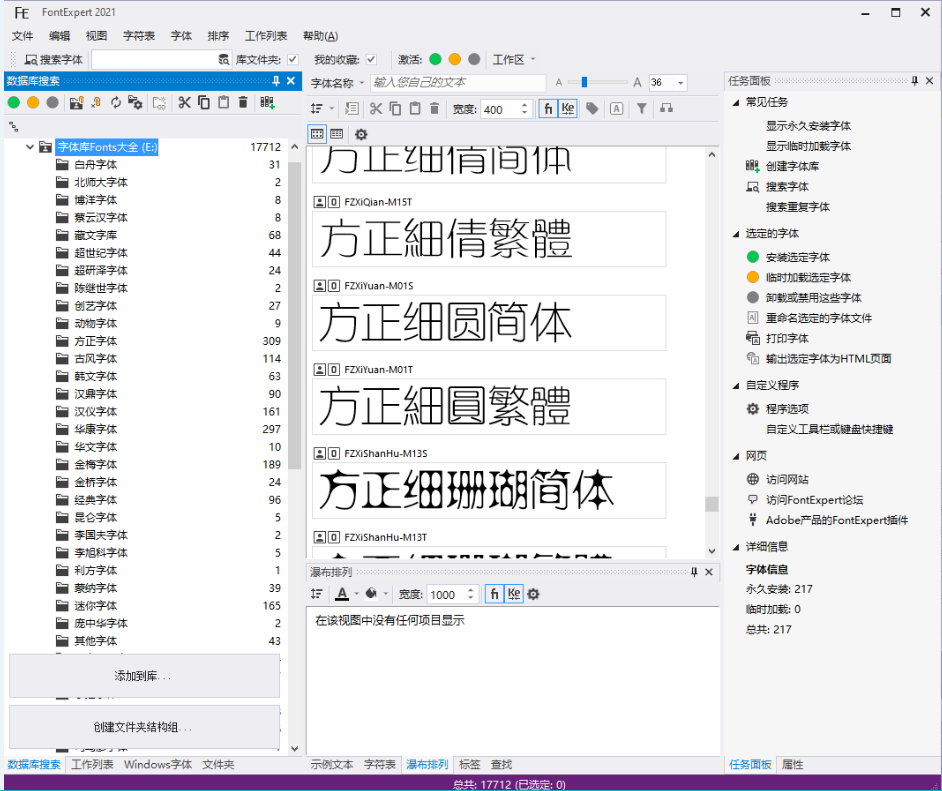Open waterfall panel settings gear icon
The width and height of the screenshot is (942, 791).
[x=533, y=595]
